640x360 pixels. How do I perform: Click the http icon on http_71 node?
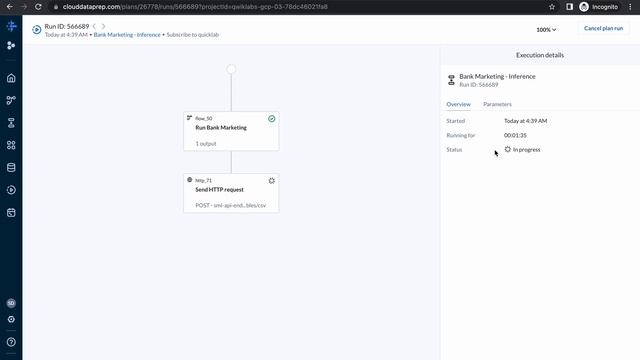(x=189, y=180)
